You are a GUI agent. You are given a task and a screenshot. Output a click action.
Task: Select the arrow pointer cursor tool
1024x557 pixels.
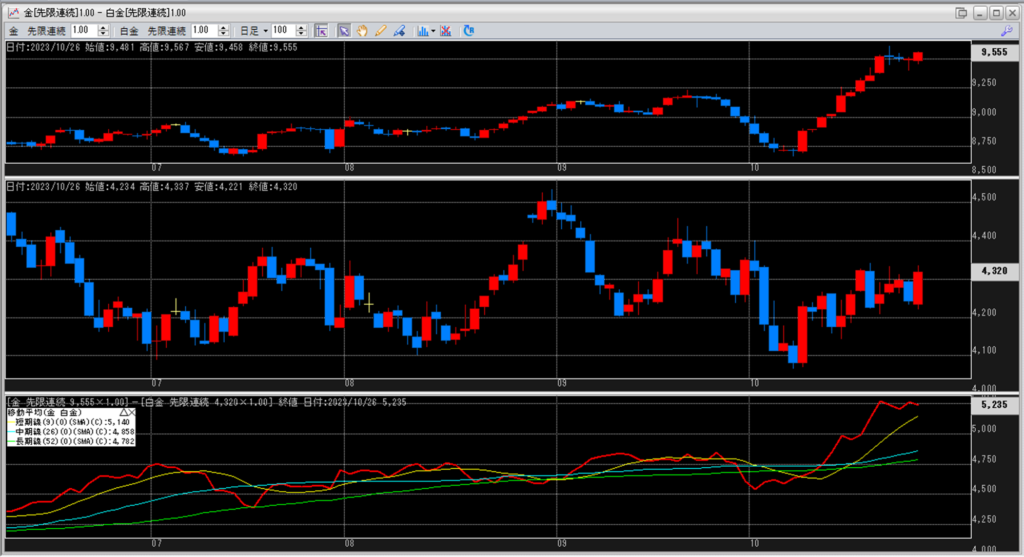(x=343, y=31)
